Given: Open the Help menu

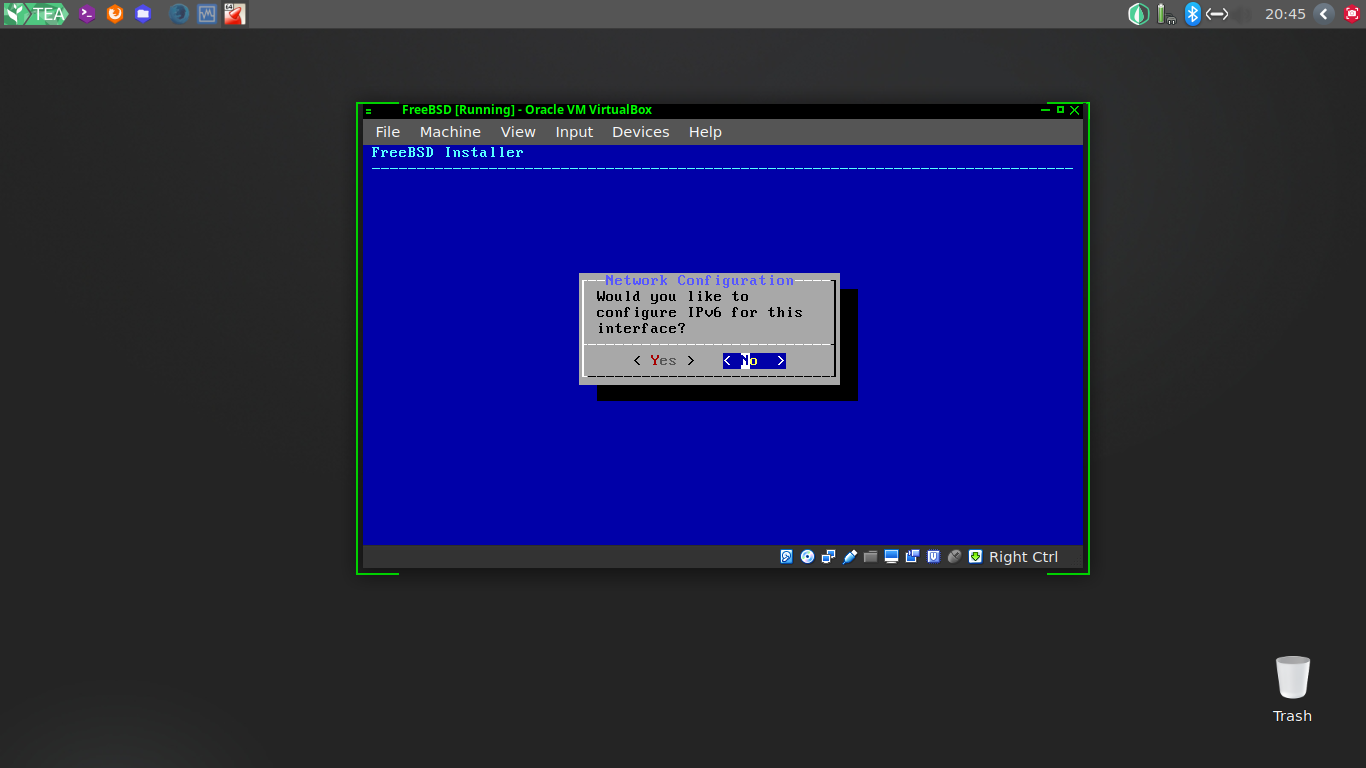Looking at the screenshot, I should [705, 132].
